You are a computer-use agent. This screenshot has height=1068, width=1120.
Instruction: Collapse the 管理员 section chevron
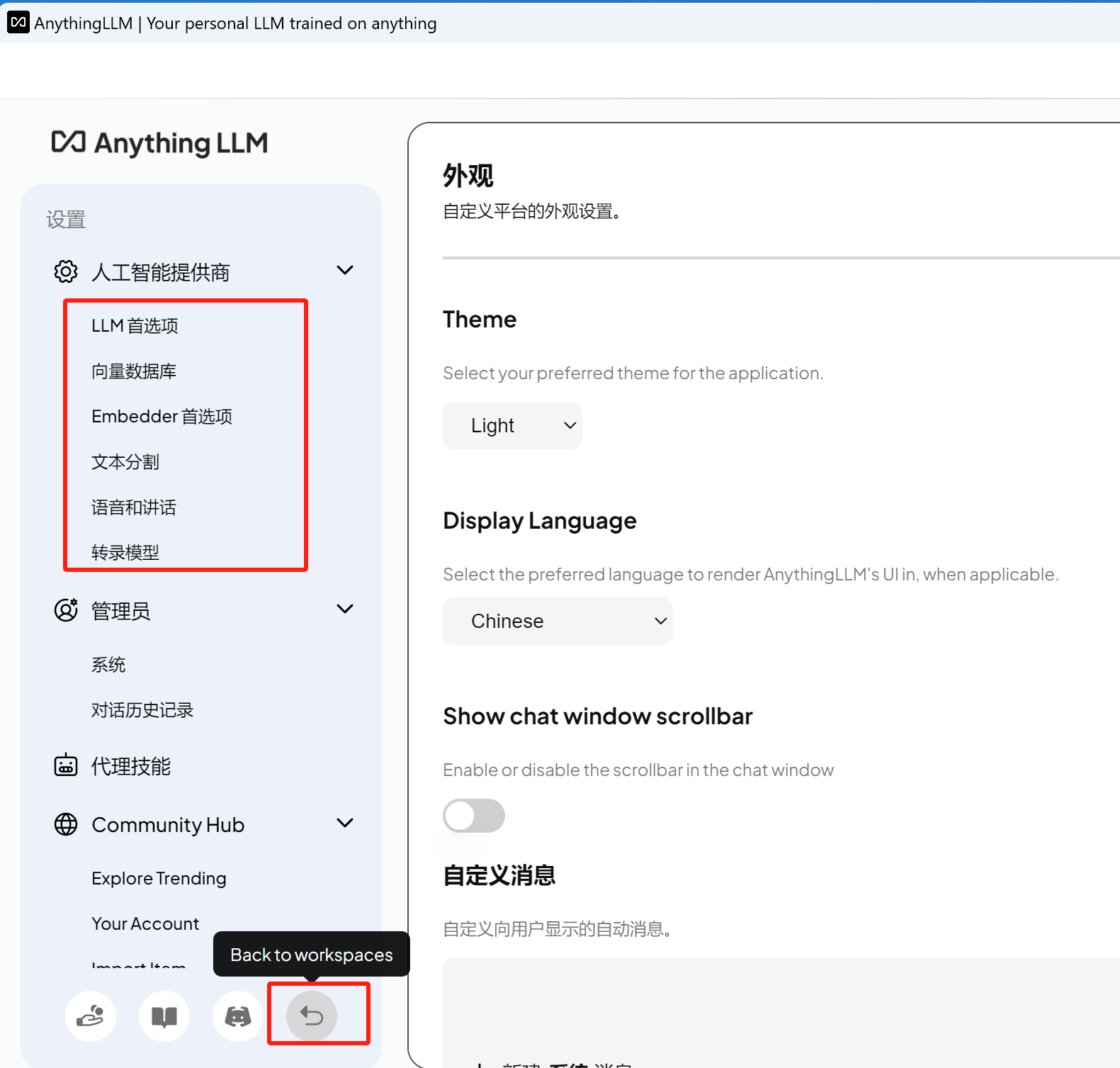coord(345,609)
